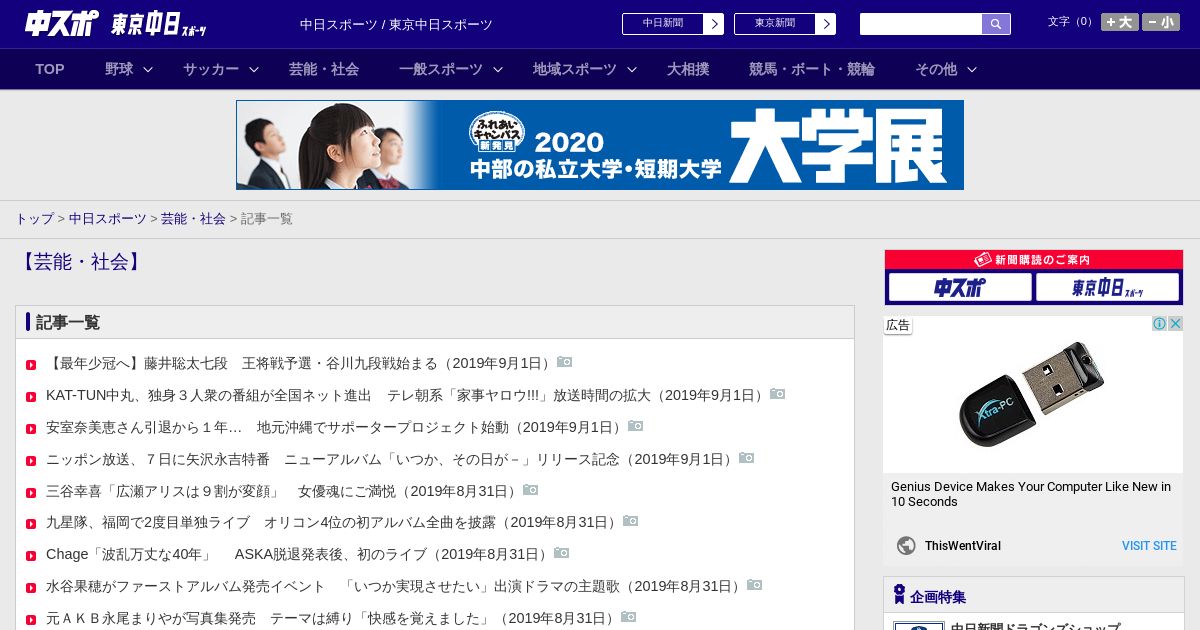Viewport: 1200px width, 630px height.
Task: Expand the 一般スポーツ menu dropdown
Action: tap(451, 69)
